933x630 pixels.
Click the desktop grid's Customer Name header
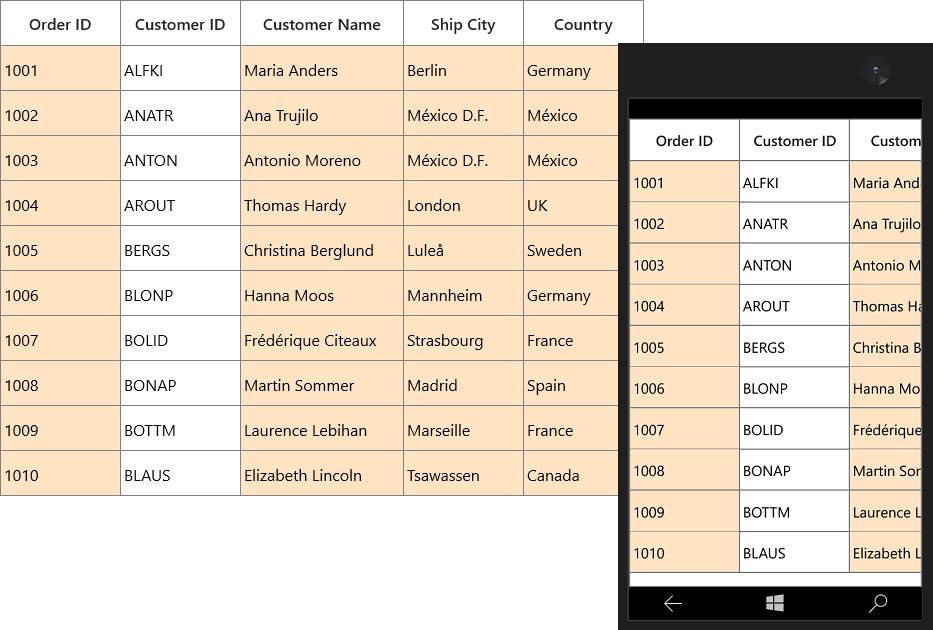[x=322, y=24]
